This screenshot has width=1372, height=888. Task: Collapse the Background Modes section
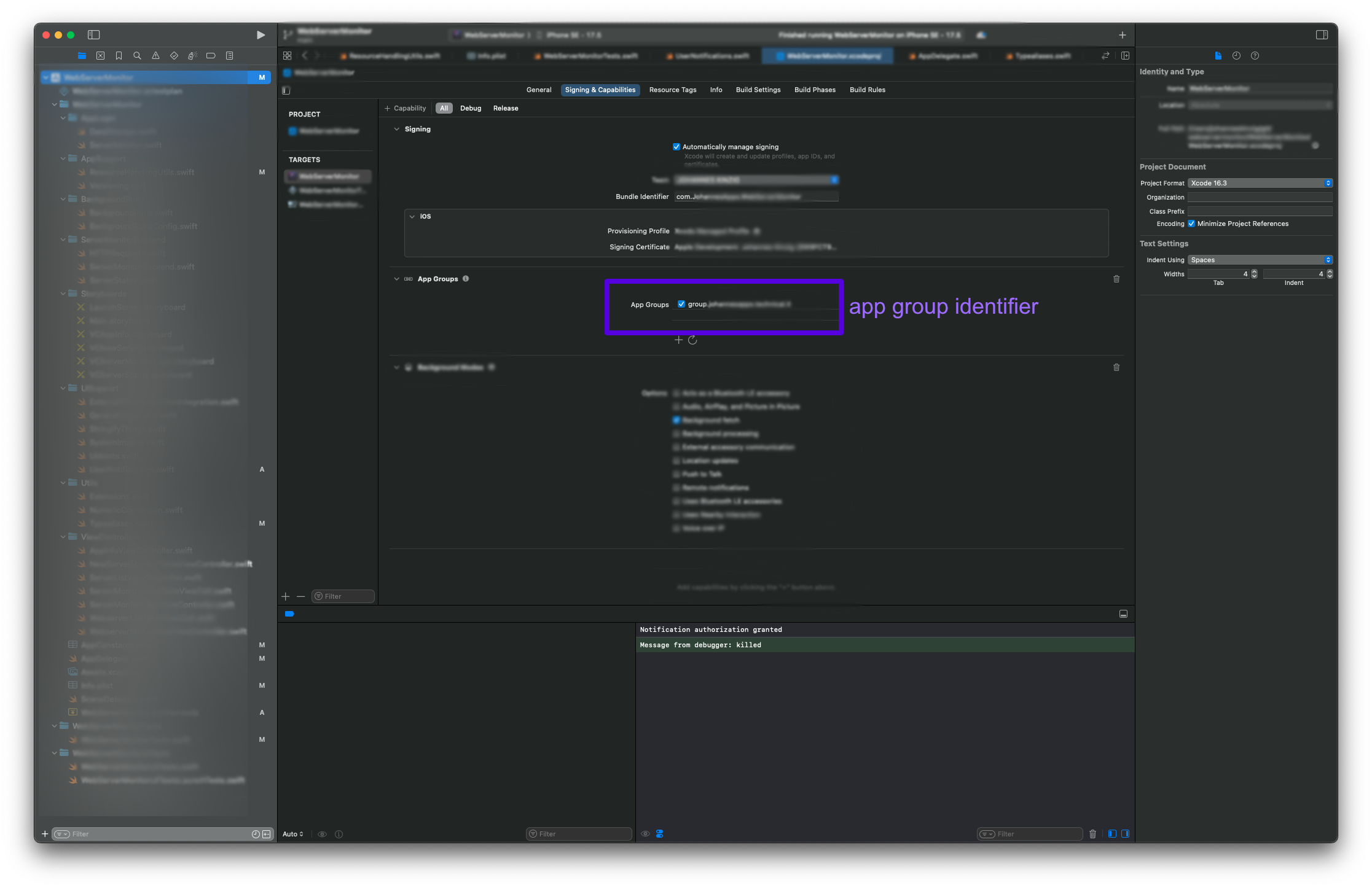click(396, 367)
